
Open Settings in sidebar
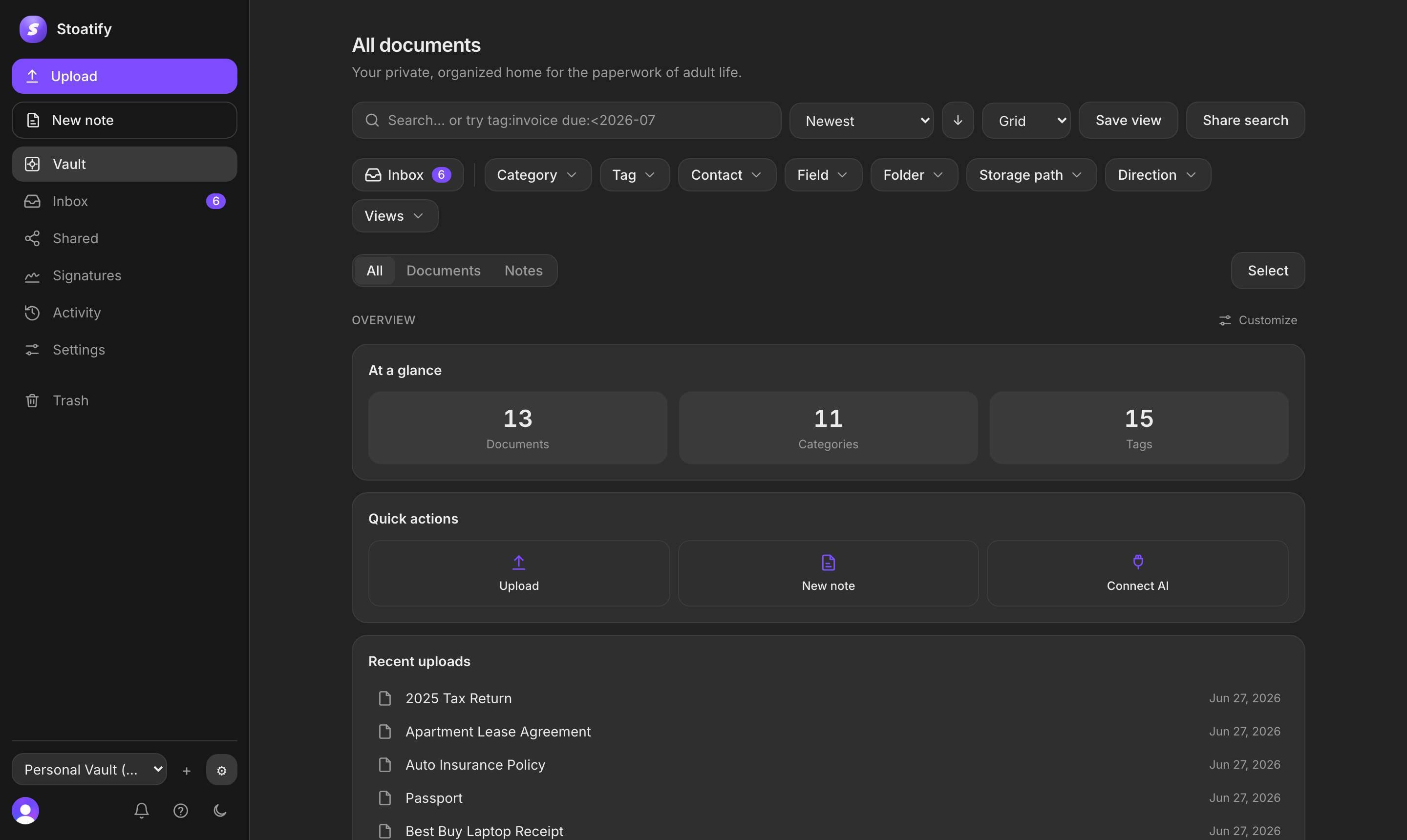125,350
